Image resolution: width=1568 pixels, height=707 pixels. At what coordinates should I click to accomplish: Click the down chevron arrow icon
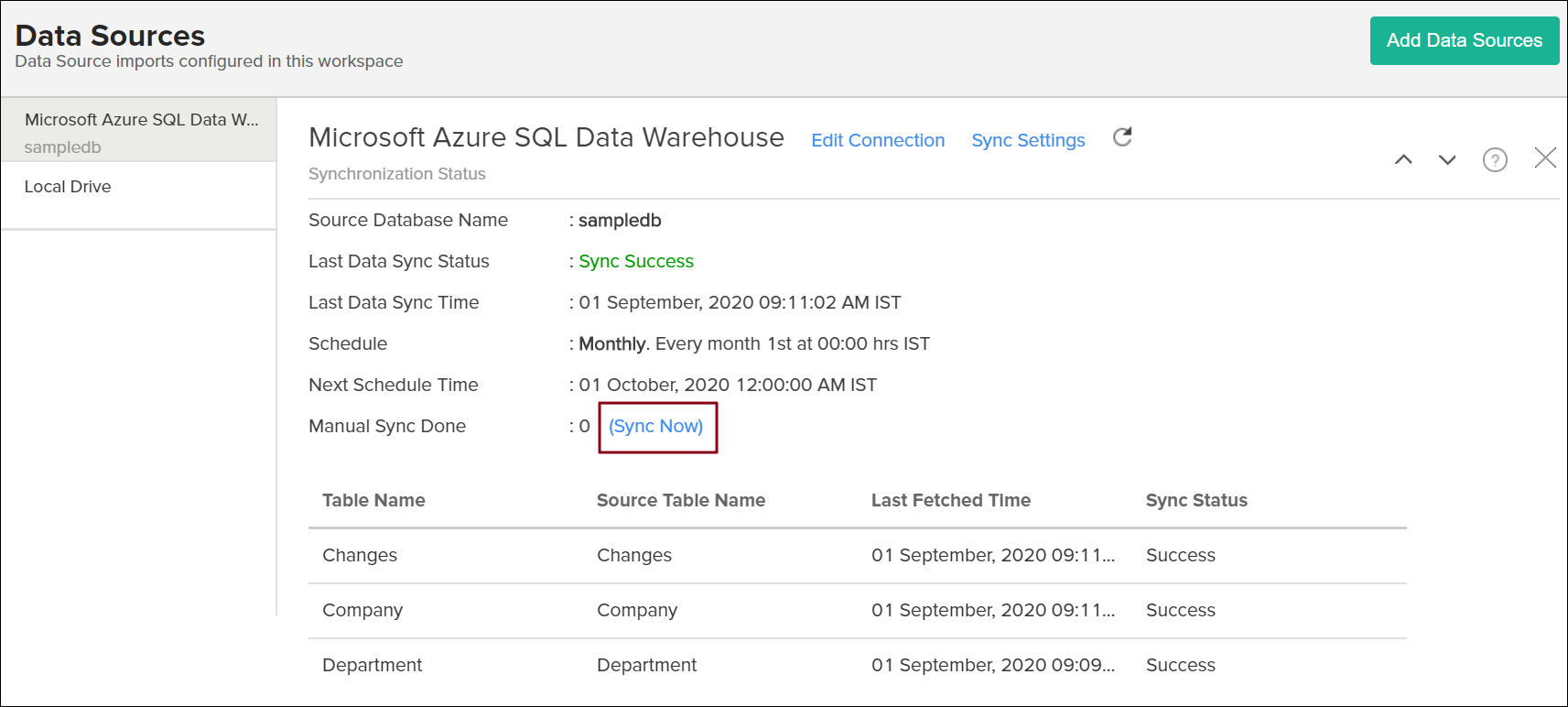point(1446,159)
